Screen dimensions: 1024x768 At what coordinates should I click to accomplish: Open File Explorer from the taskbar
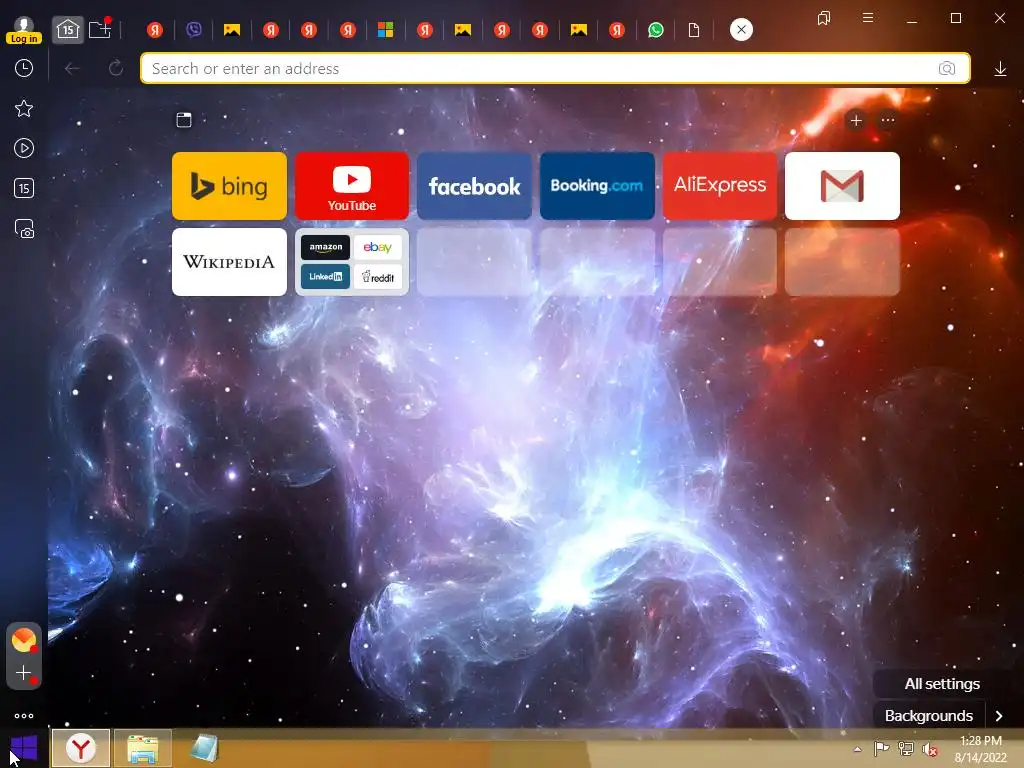click(x=143, y=748)
